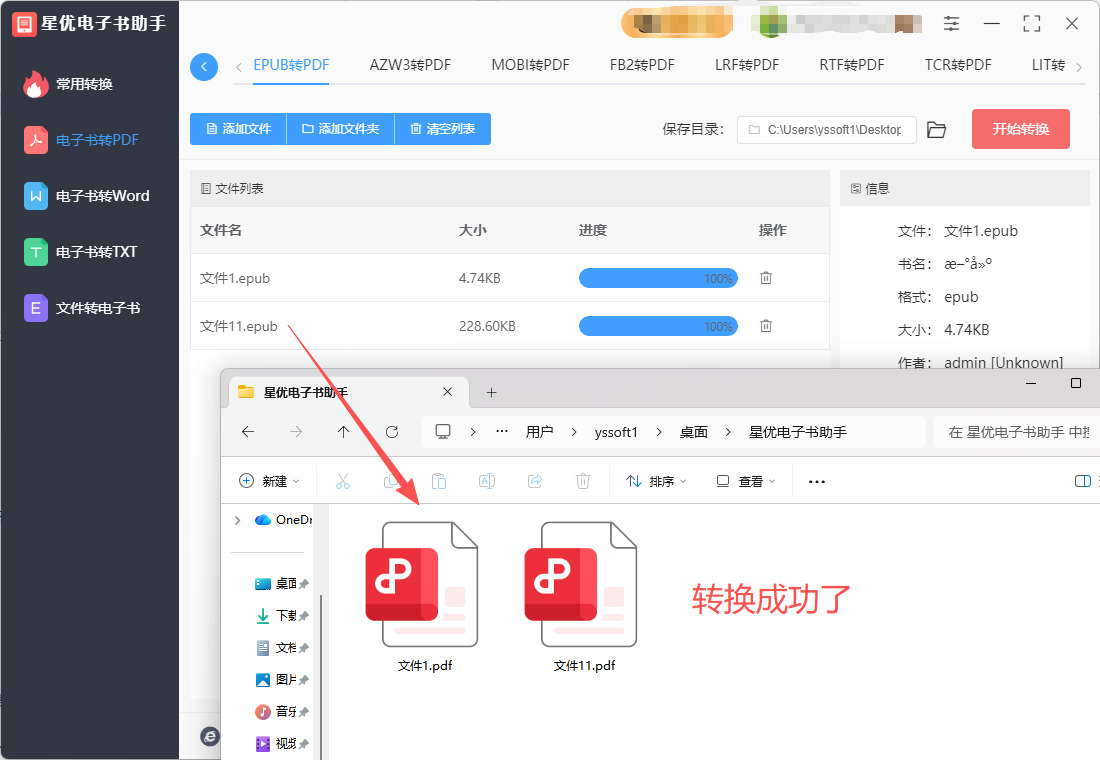The height and width of the screenshot is (760, 1100).
Task: Switch to the EPUB转PDF tab
Action: (291, 65)
